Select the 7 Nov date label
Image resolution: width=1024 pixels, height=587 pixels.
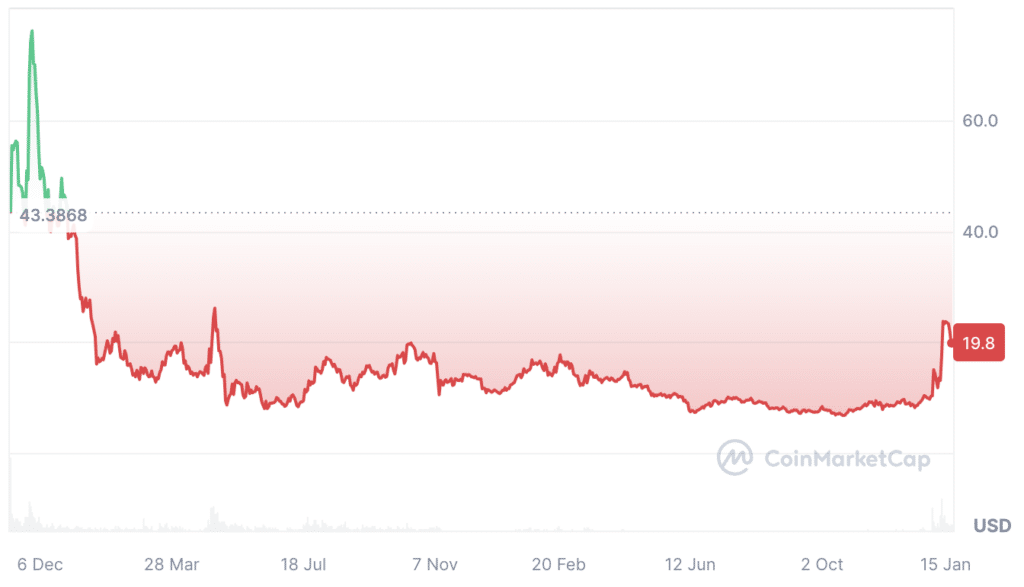click(x=436, y=565)
